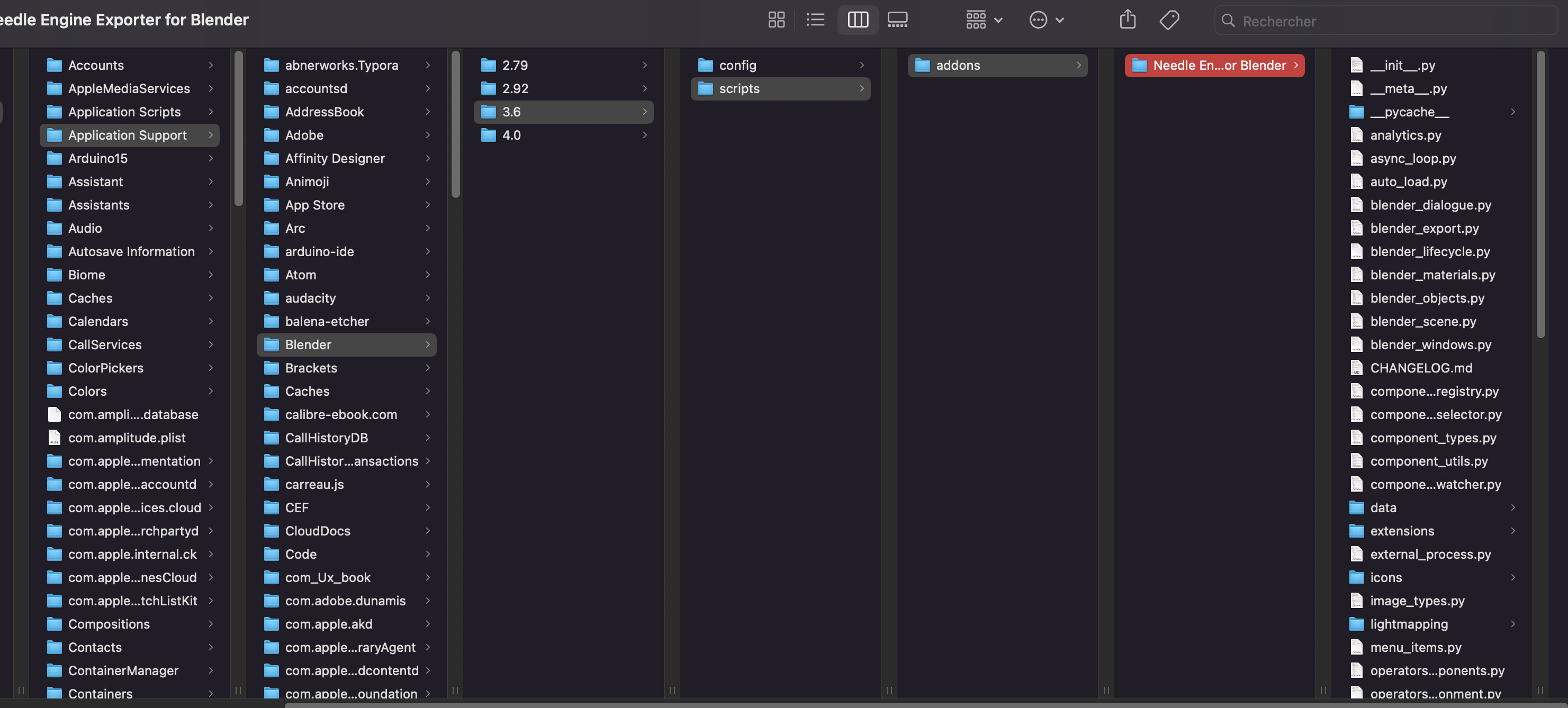Select the config folder

[x=780, y=65]
